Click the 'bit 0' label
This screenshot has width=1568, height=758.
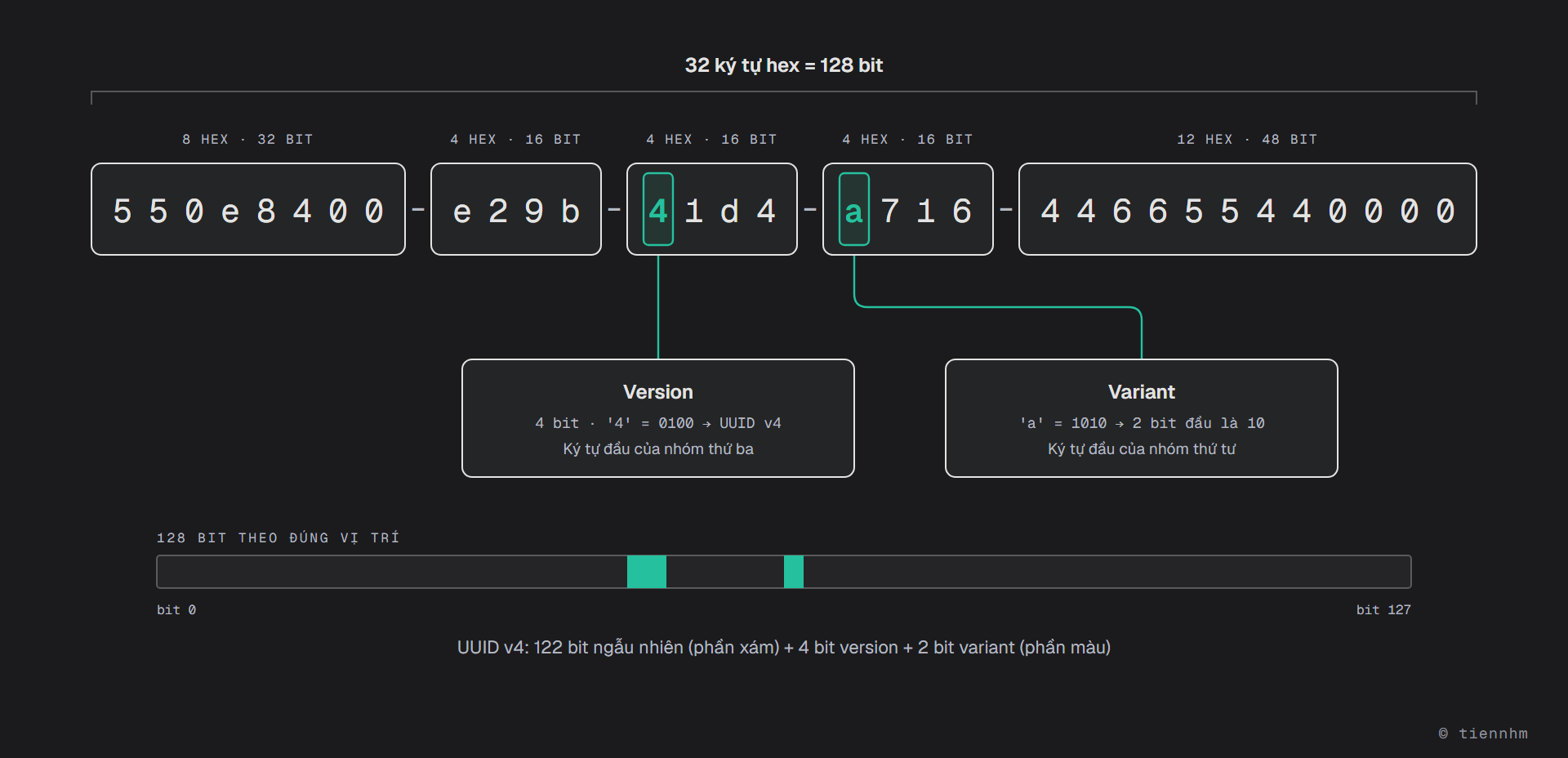176,610
